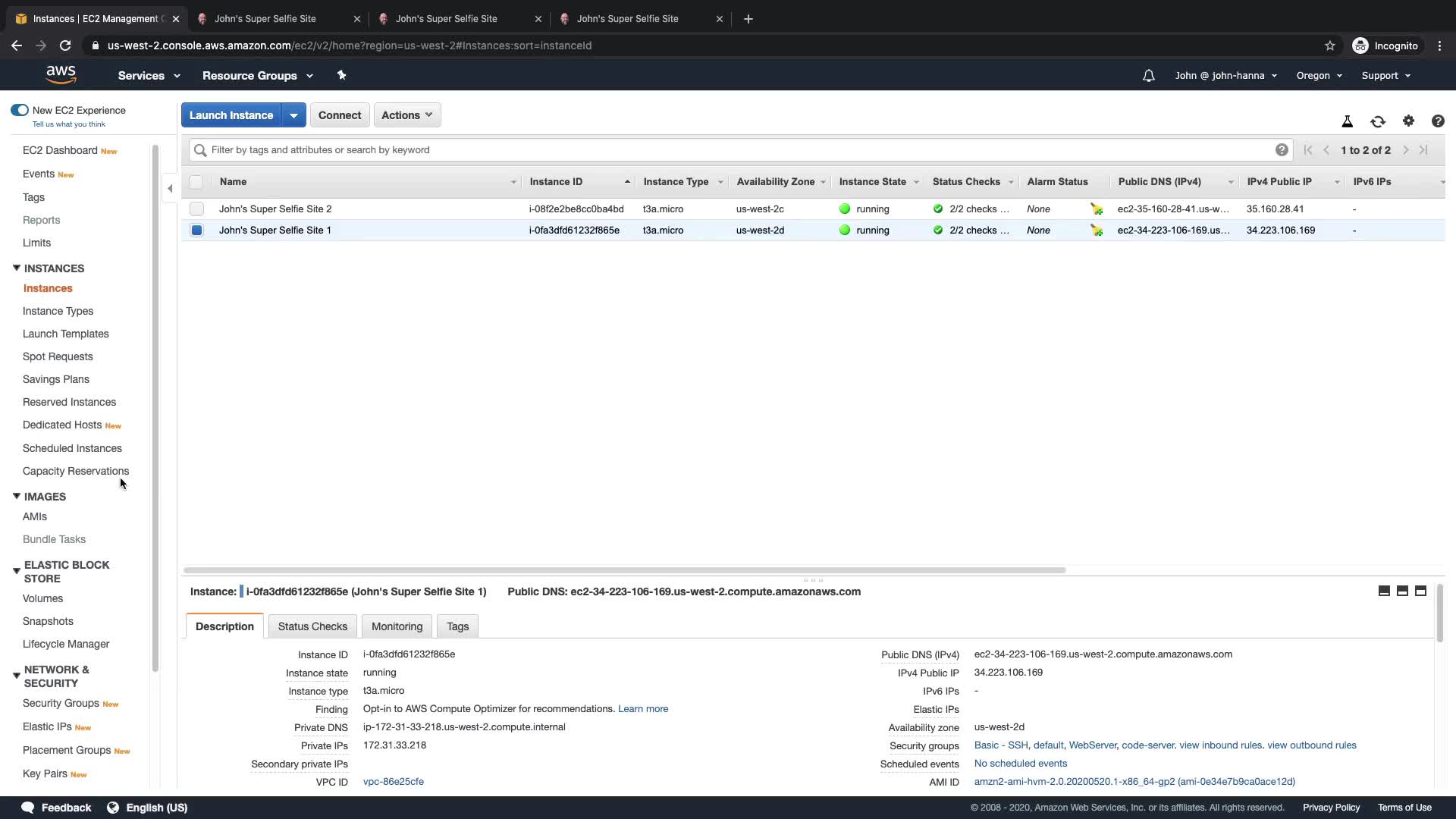The height and width of the screenshot is (819, 1456).
Task: Open the Monitoring tab
Action: point(397,626)
